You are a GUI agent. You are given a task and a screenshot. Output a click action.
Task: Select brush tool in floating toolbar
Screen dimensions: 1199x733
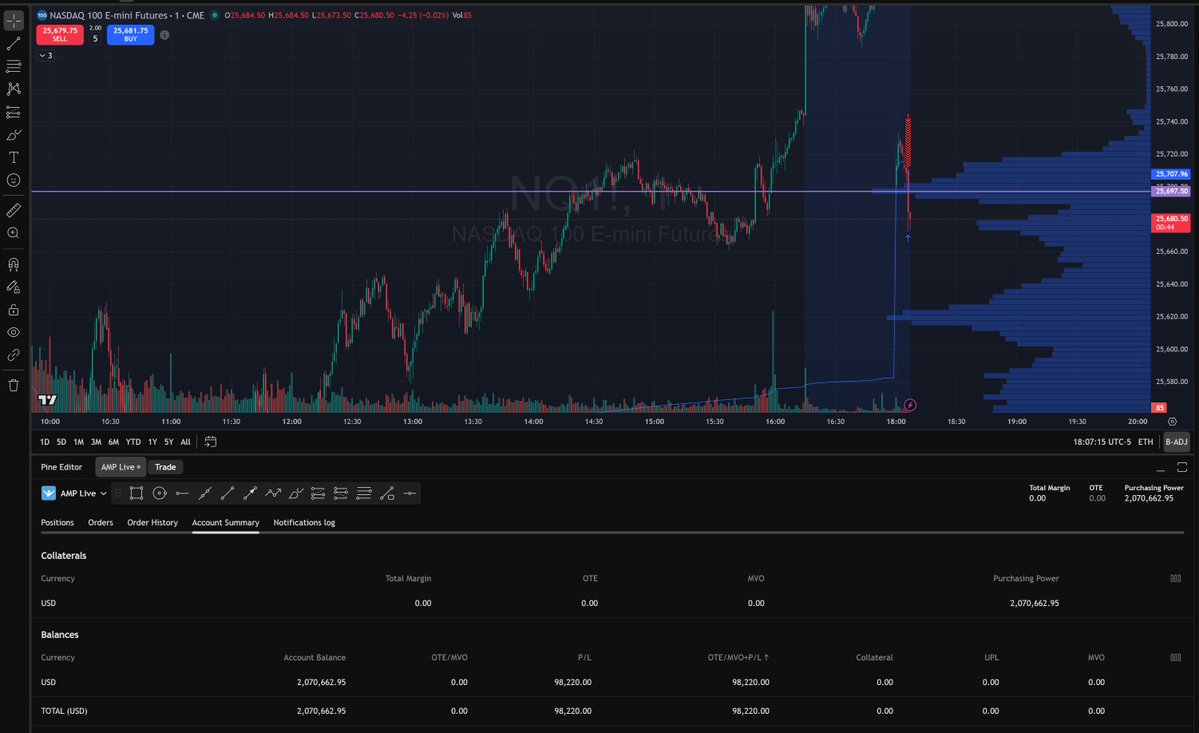296,494
